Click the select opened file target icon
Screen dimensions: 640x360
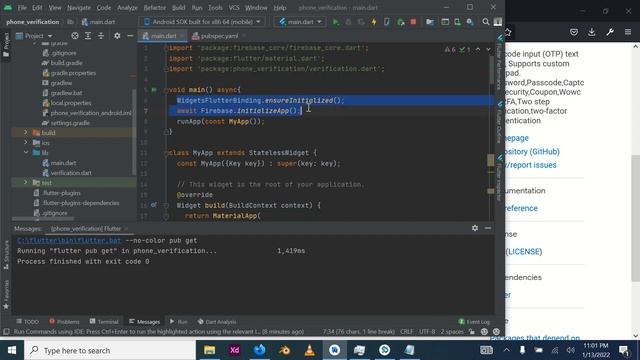click(x=75, y=36)
